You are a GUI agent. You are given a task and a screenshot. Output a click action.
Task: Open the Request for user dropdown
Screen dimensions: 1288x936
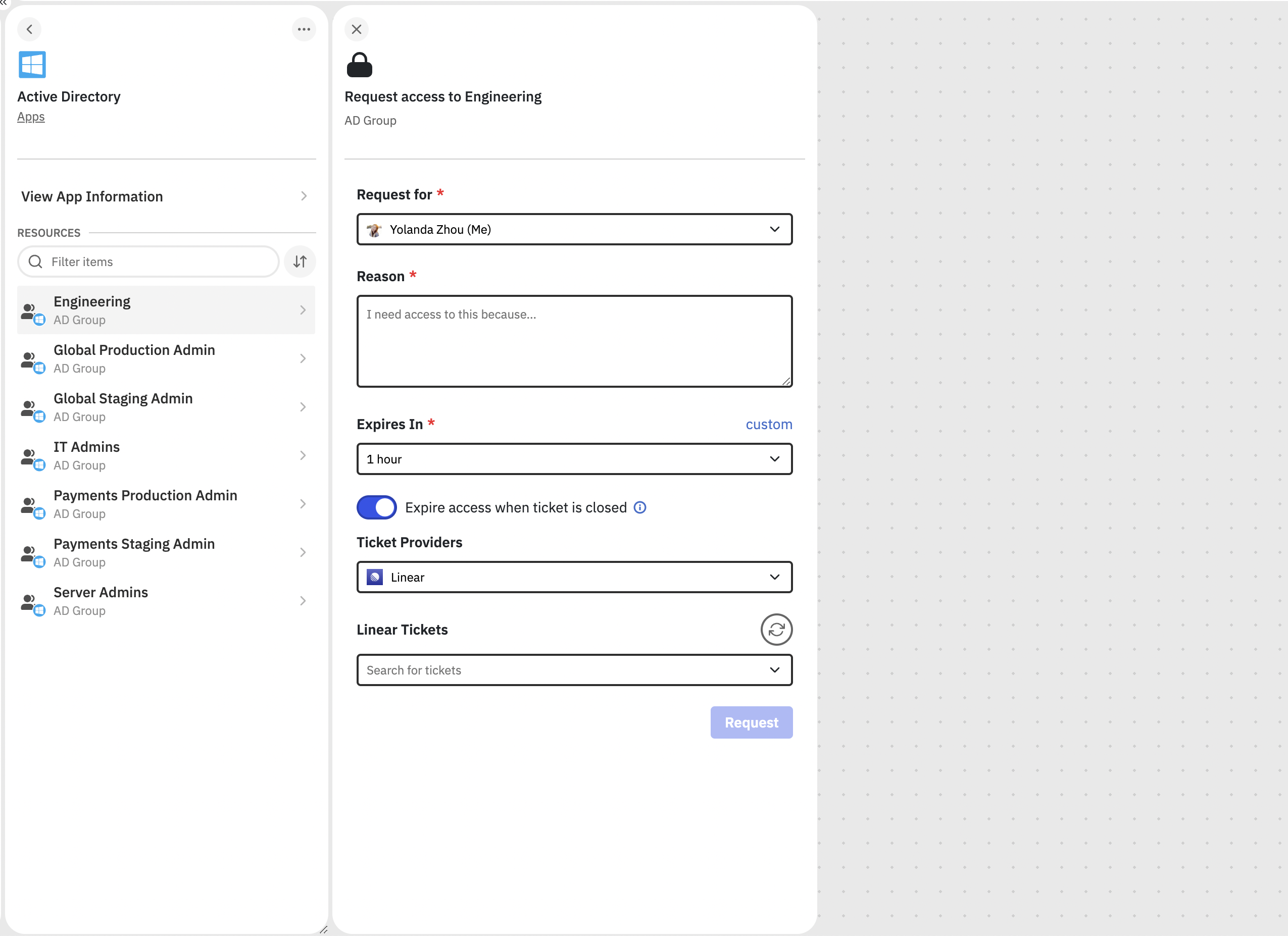(x=574, y=229)
